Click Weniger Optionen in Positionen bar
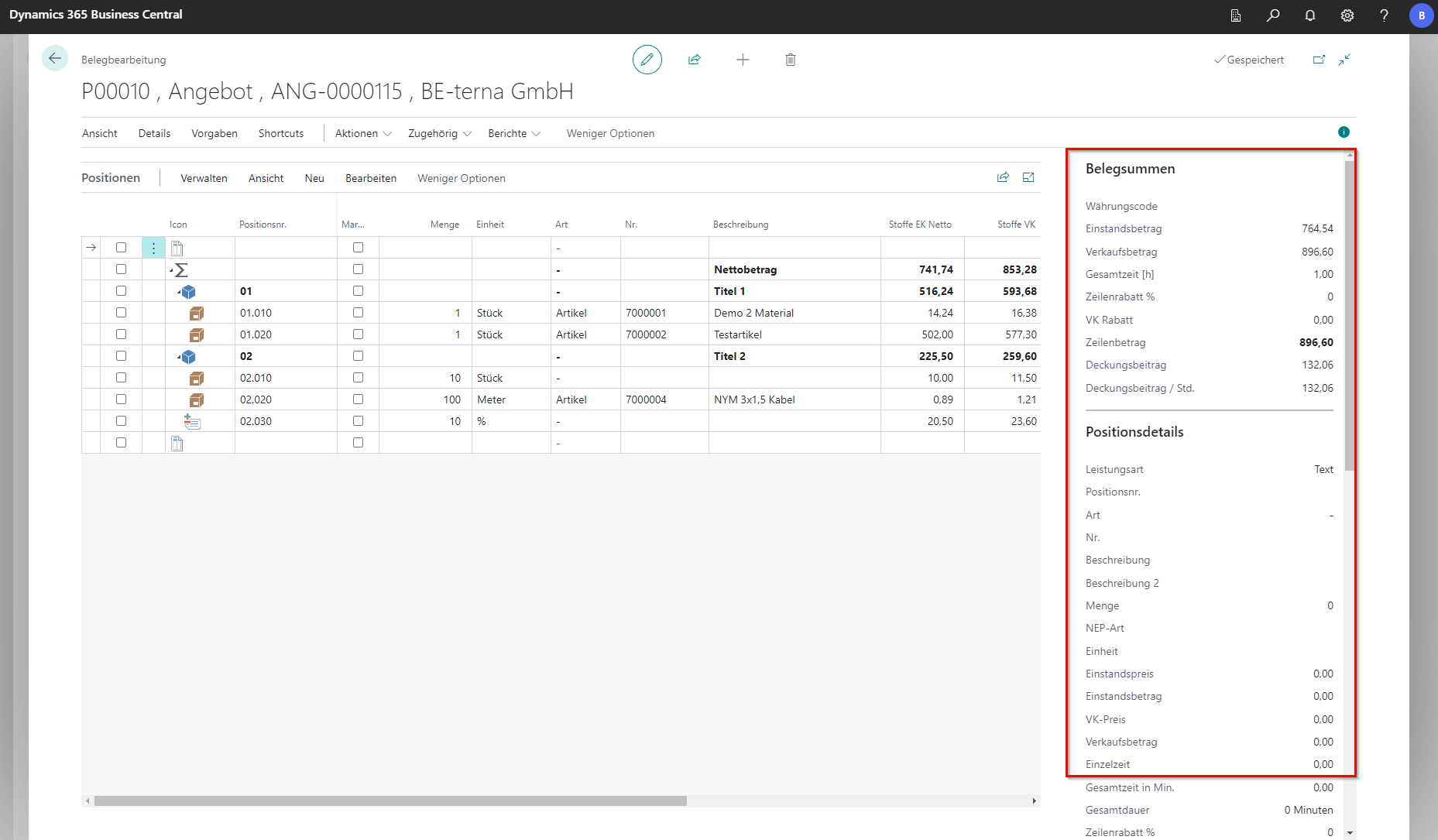This screenshot has height=840, width=1438. (462, 178)
